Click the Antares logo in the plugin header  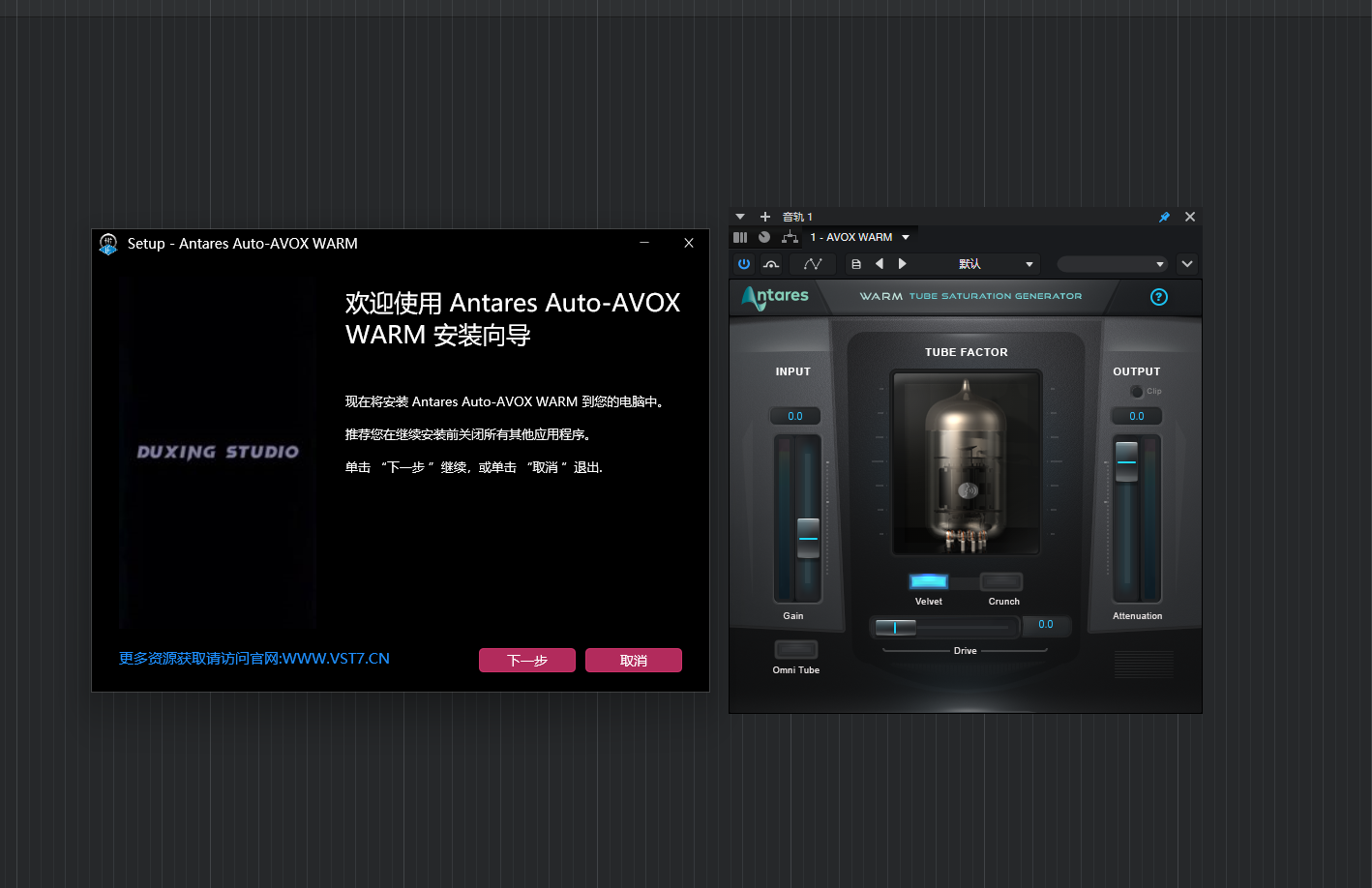point(775,298)
